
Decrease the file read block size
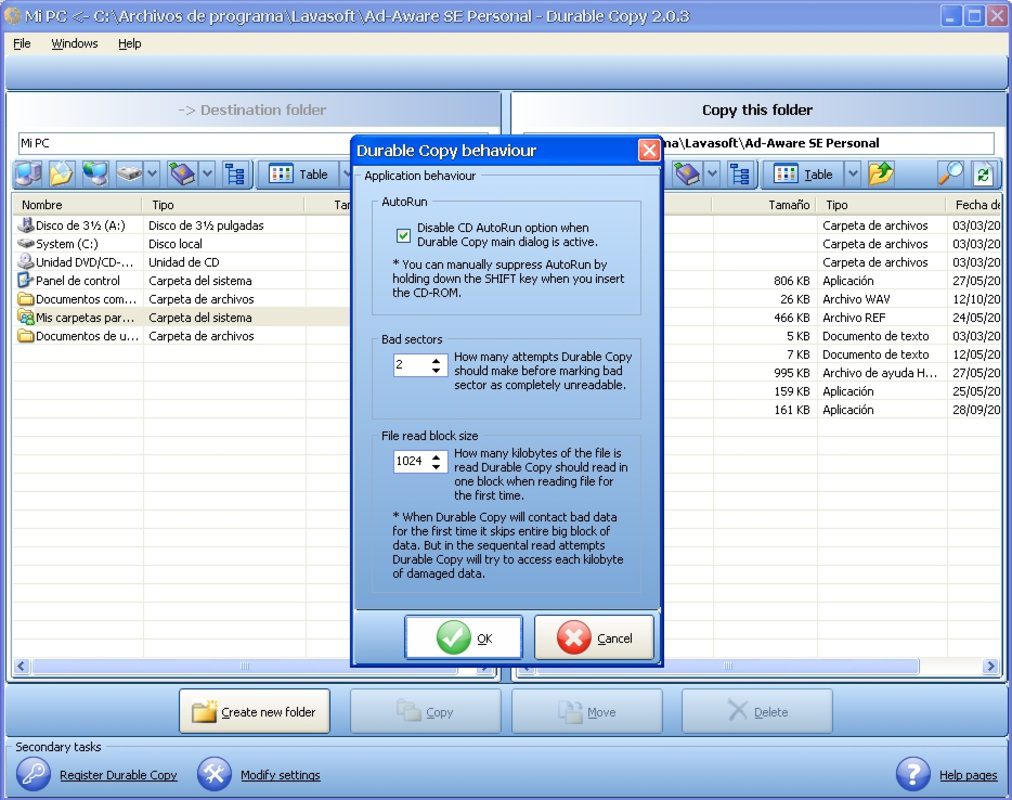point(436,466)
